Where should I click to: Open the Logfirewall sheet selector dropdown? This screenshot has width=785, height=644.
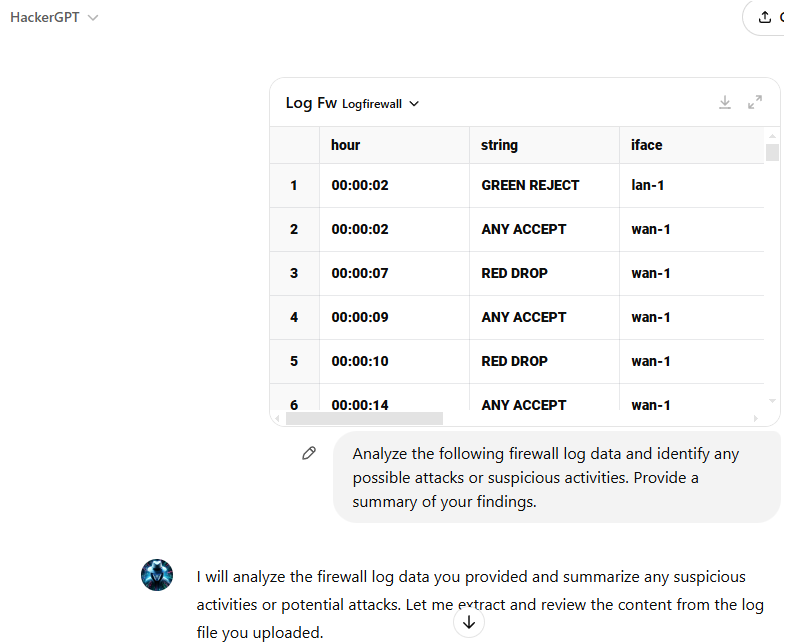point(380,104)
